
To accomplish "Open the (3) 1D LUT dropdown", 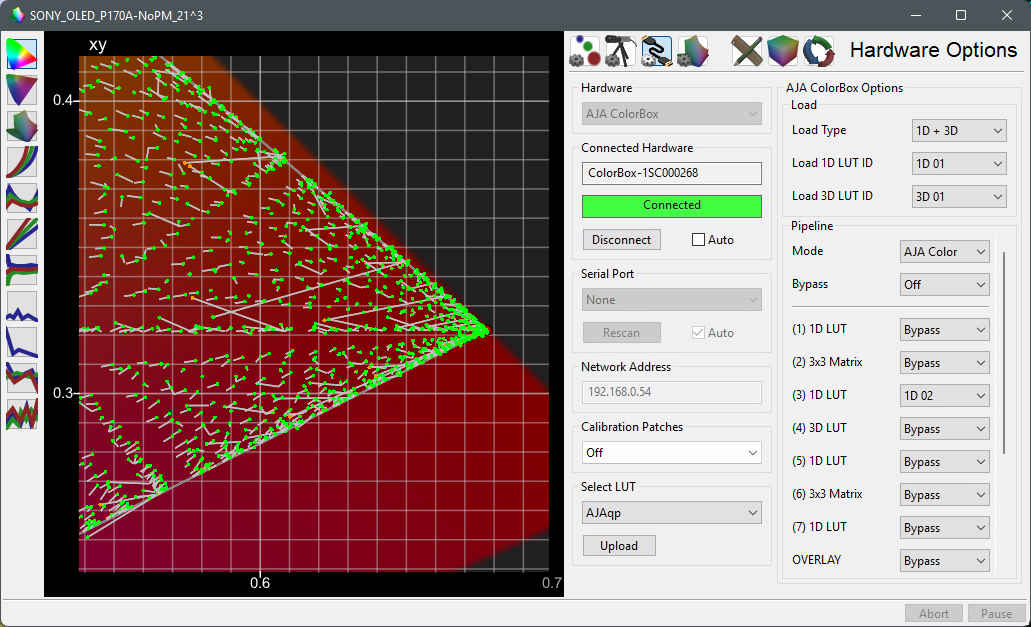I will pos(944,396).
